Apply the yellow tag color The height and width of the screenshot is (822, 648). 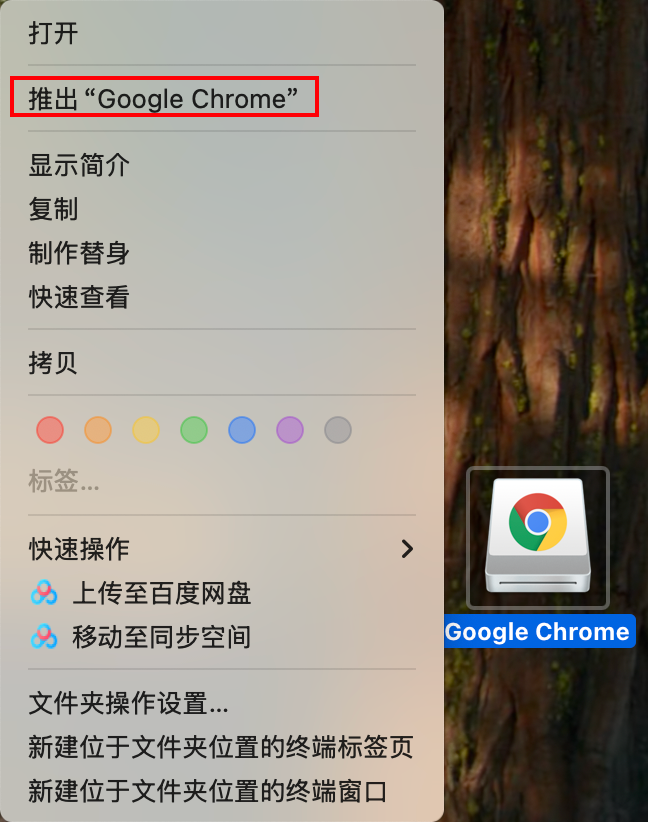pyautogui.click(x=146, y=430)
